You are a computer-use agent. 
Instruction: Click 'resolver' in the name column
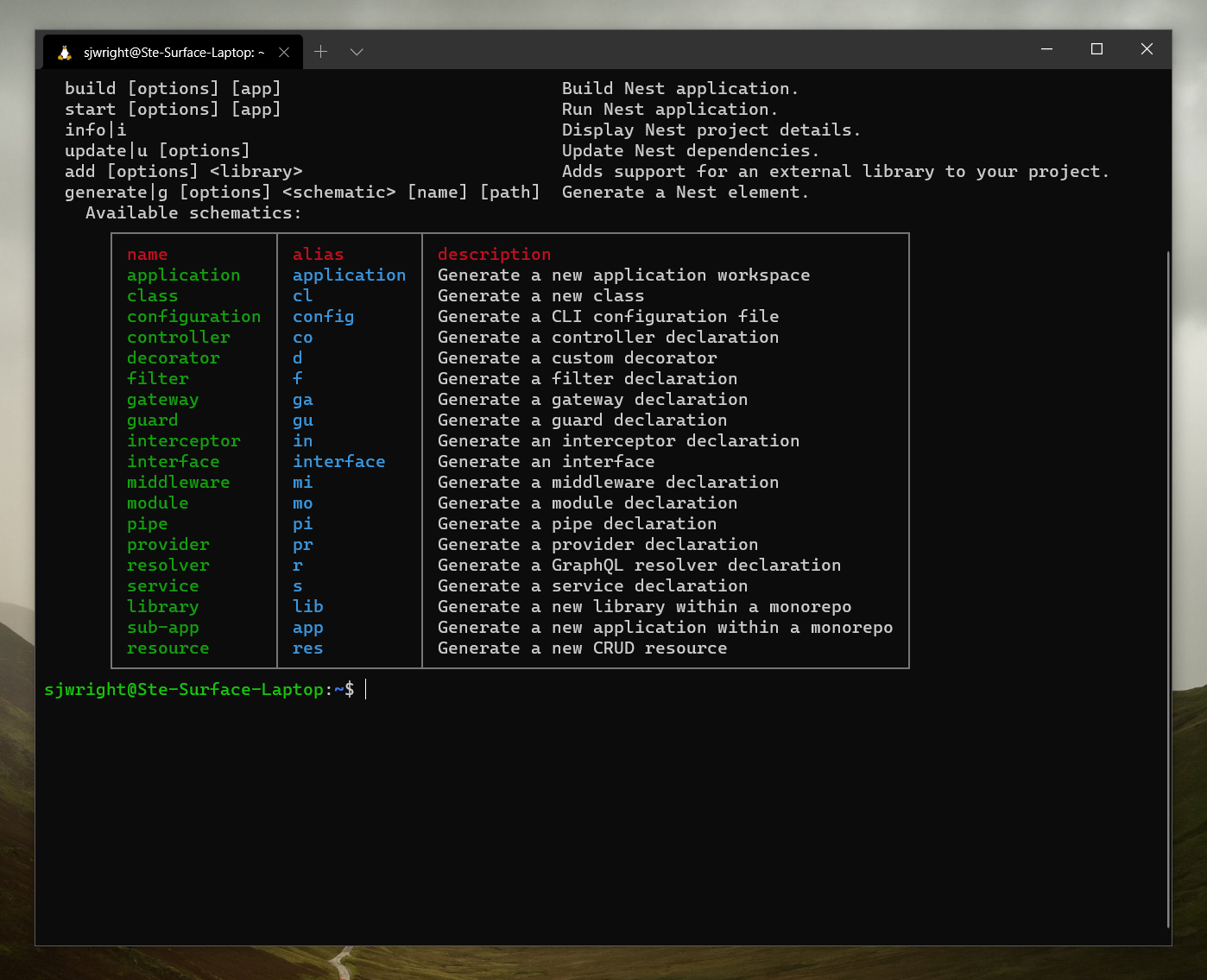[x=168, y=566]
